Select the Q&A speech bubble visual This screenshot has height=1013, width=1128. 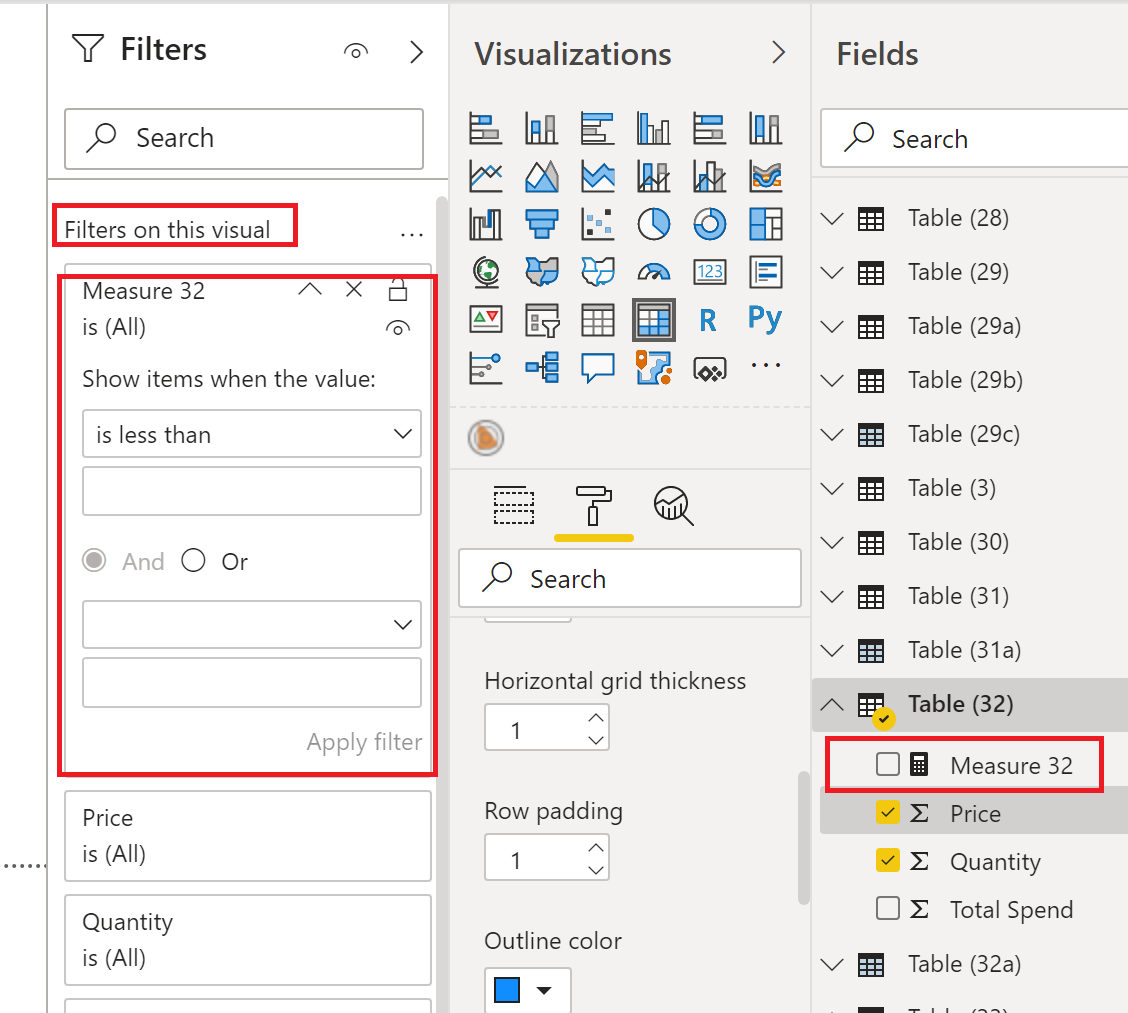pos(597,368)
